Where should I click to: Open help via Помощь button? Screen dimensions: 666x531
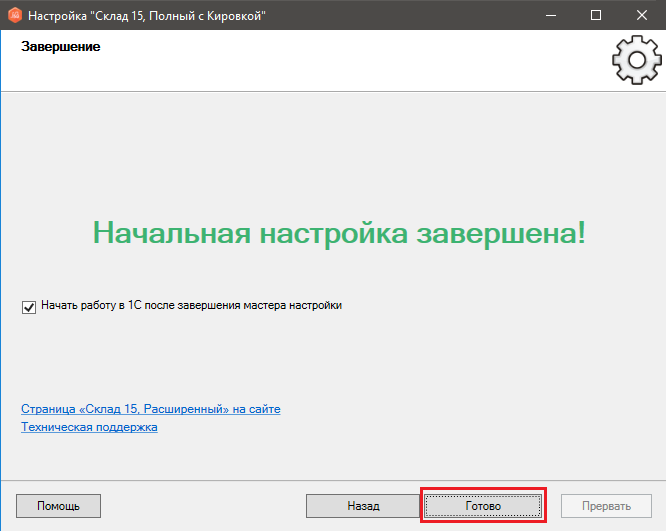click(58, 506)
